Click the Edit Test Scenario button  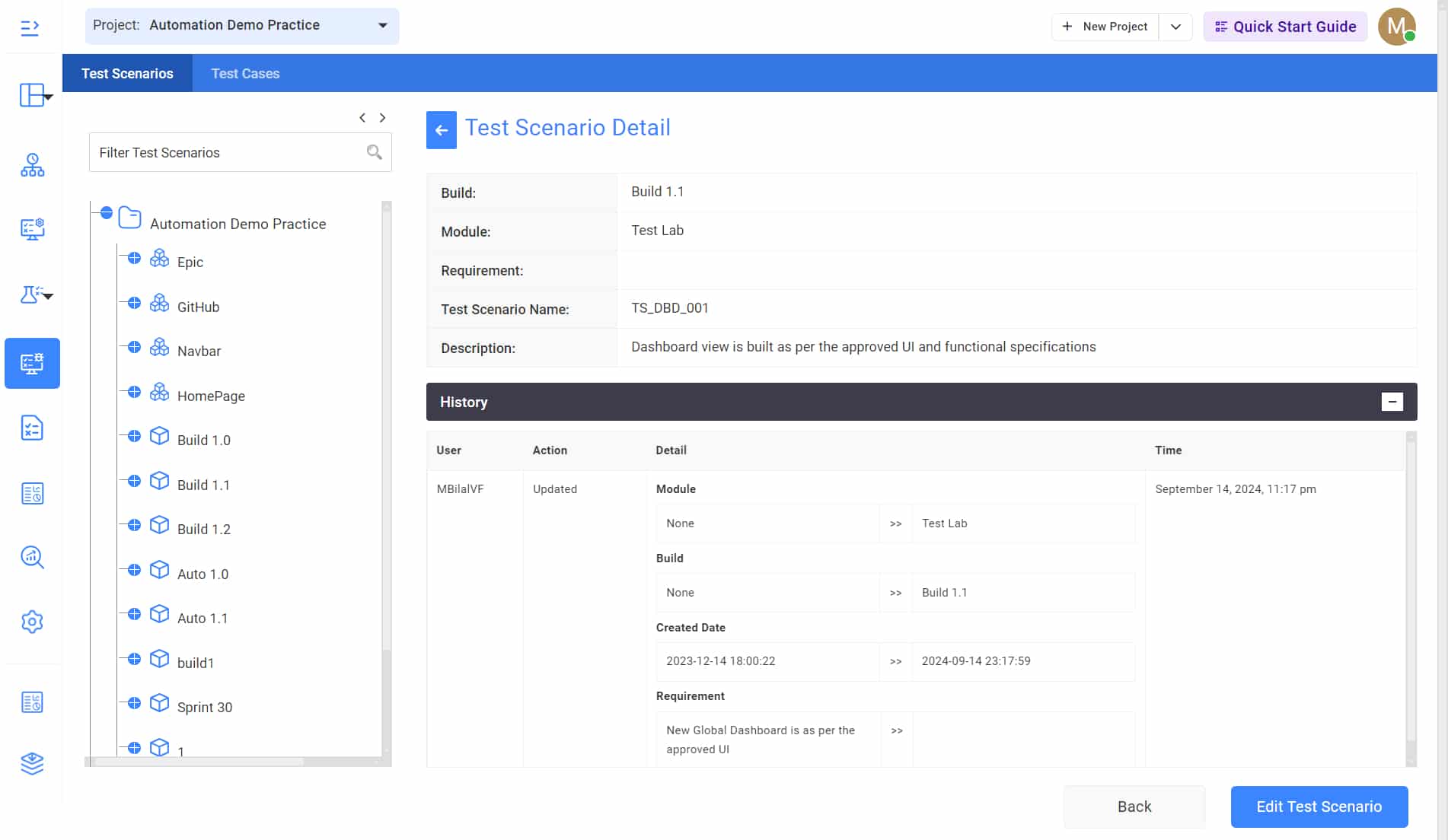point(1319,807)
